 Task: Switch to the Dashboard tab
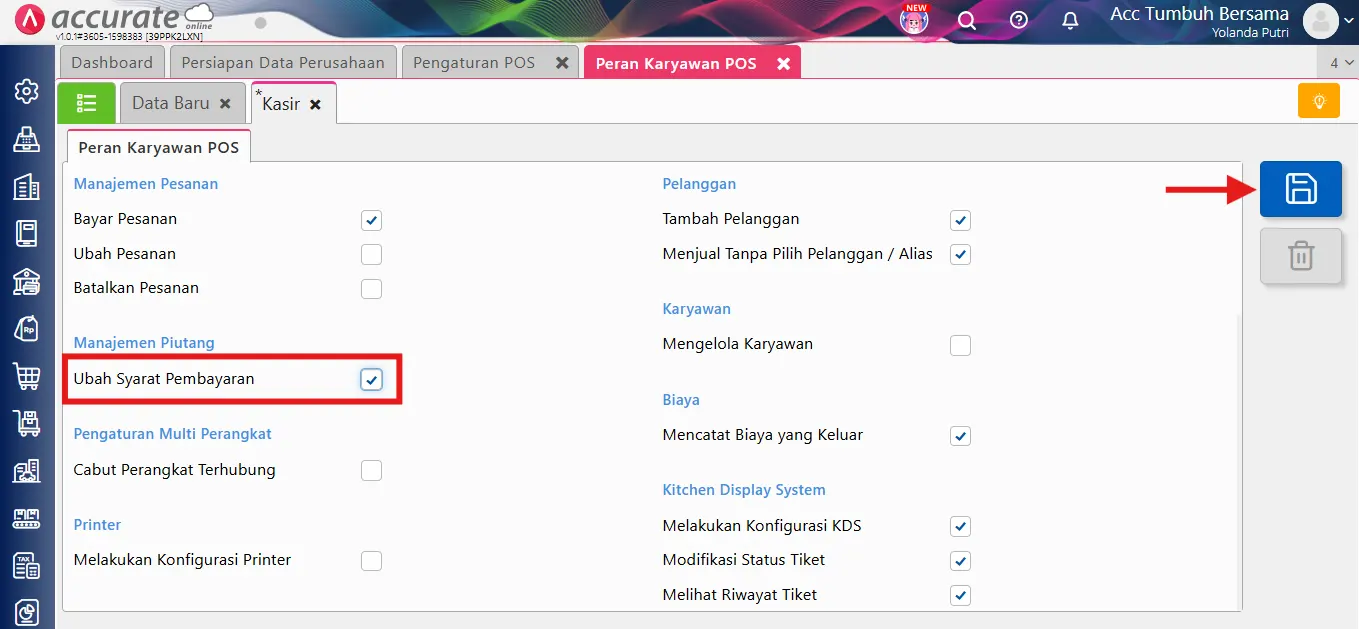click(x=111, y=61)
